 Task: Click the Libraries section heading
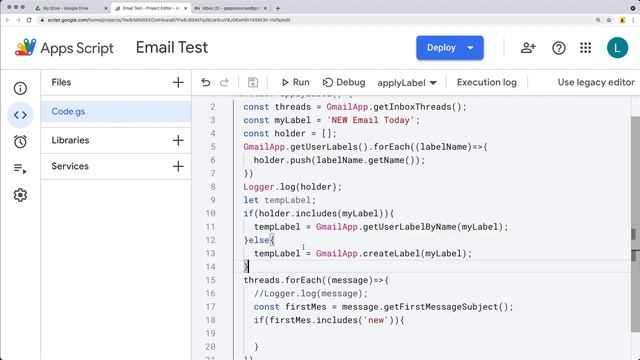click(x=70, y=140)
